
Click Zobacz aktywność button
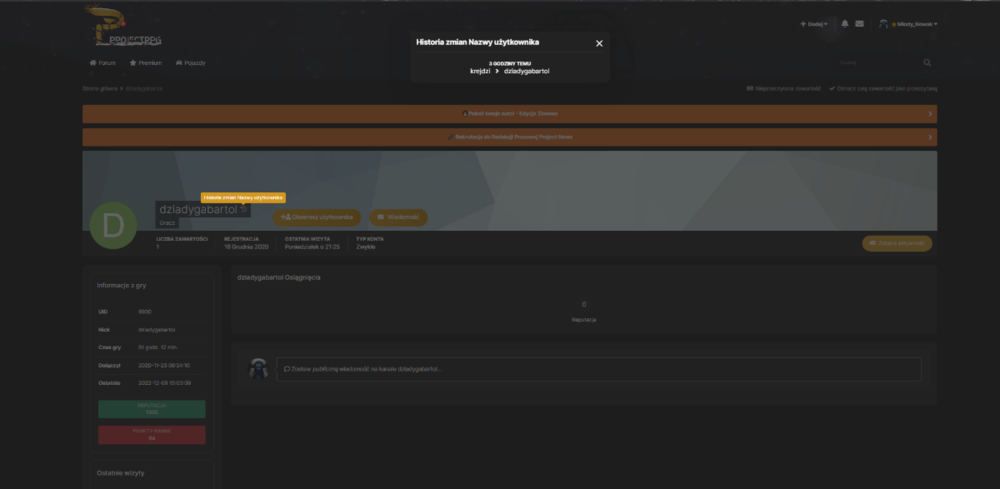click(x=897, y=244)
